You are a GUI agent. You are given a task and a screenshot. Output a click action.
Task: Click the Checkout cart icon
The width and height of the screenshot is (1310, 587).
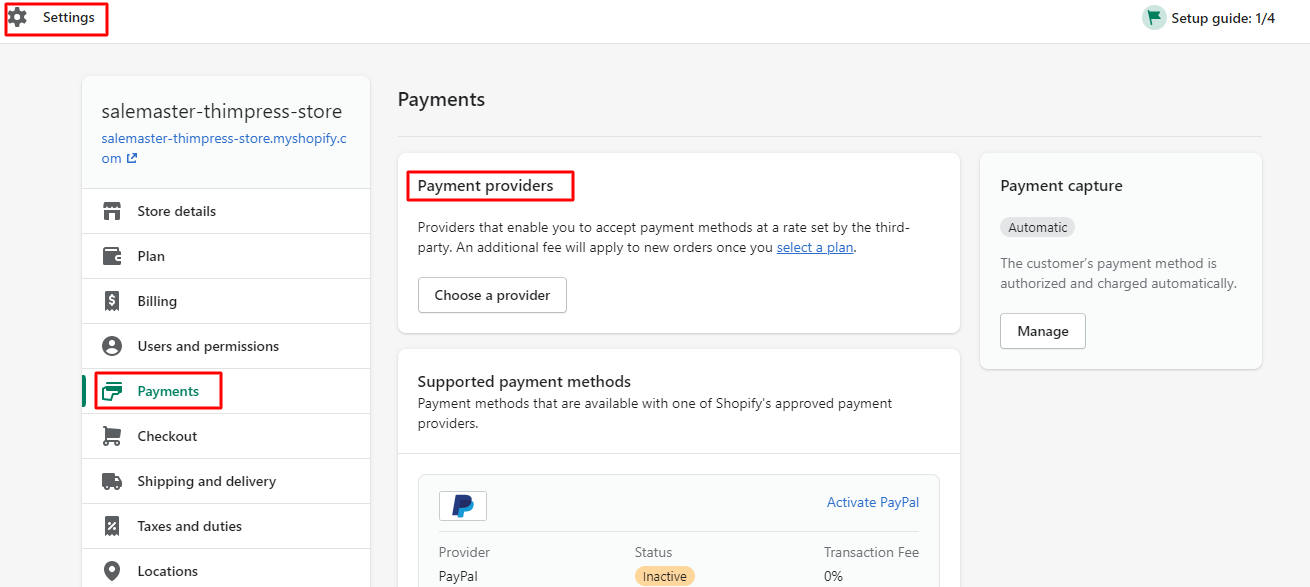coord(113,435)
